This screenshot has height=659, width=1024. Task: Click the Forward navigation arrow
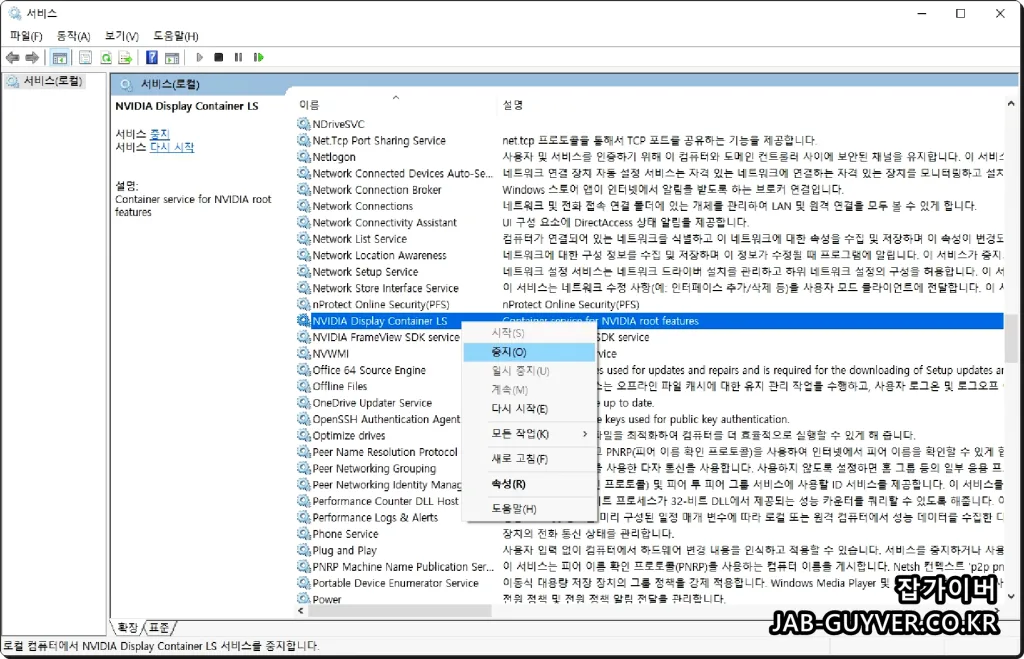pos(30,57)
